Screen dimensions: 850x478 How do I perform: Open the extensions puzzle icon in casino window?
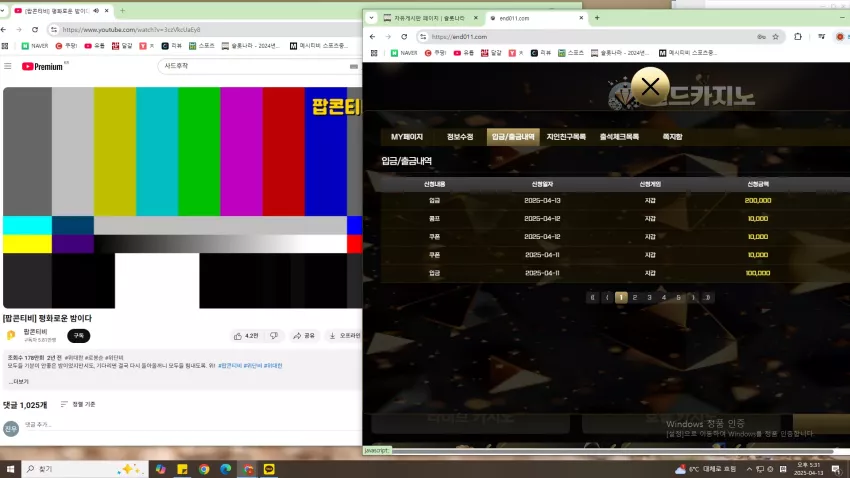click(798, 37)
